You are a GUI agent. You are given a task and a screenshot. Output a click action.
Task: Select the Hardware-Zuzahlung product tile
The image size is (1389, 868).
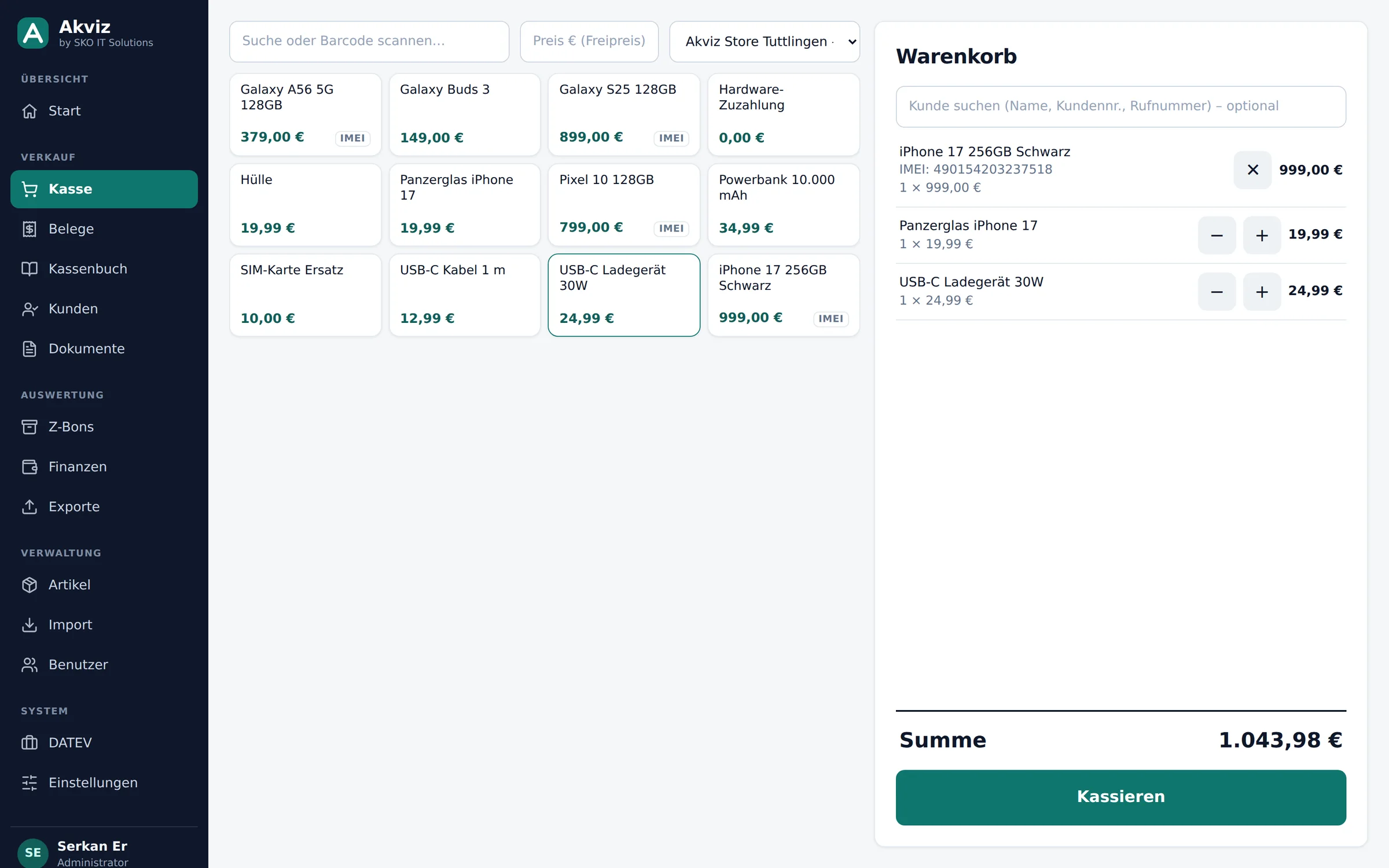[x=784, y=114]
